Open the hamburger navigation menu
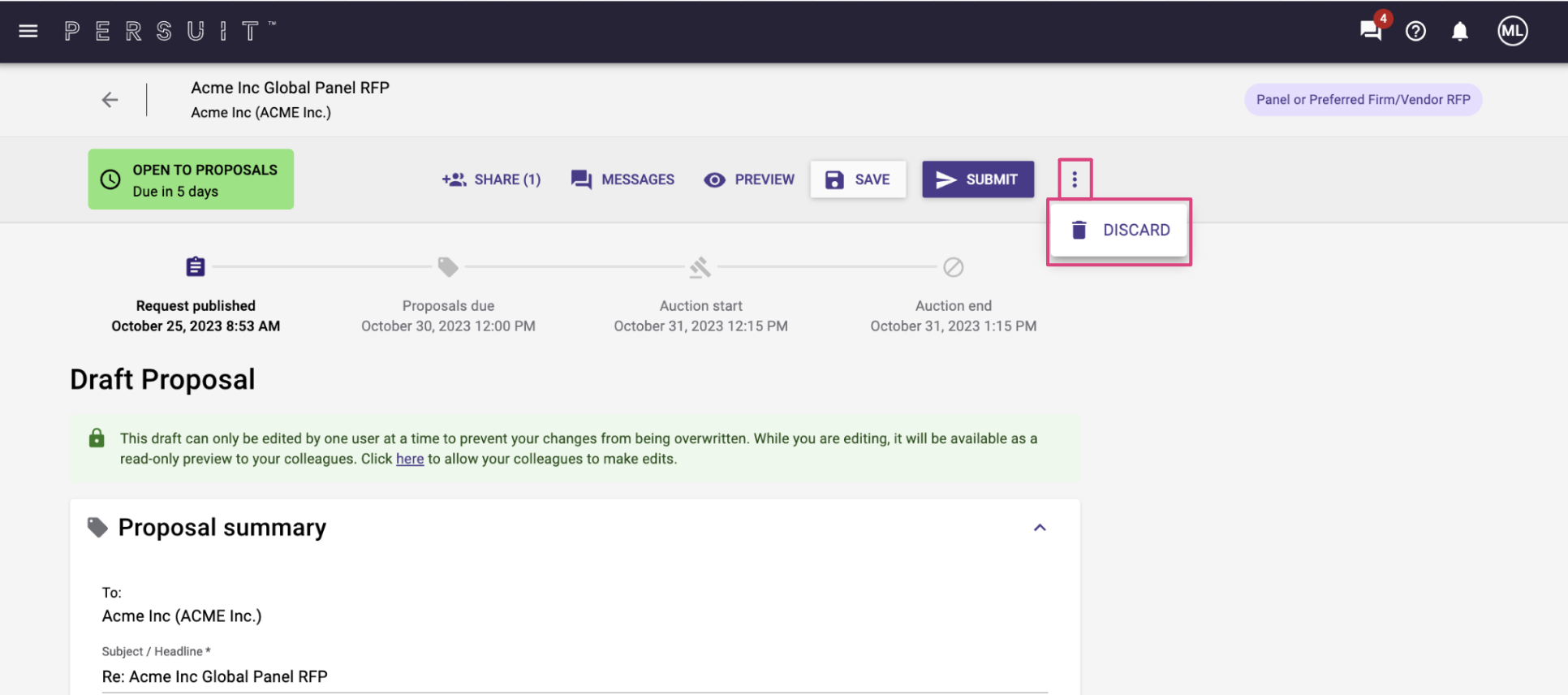 click(x=28, y=31)
